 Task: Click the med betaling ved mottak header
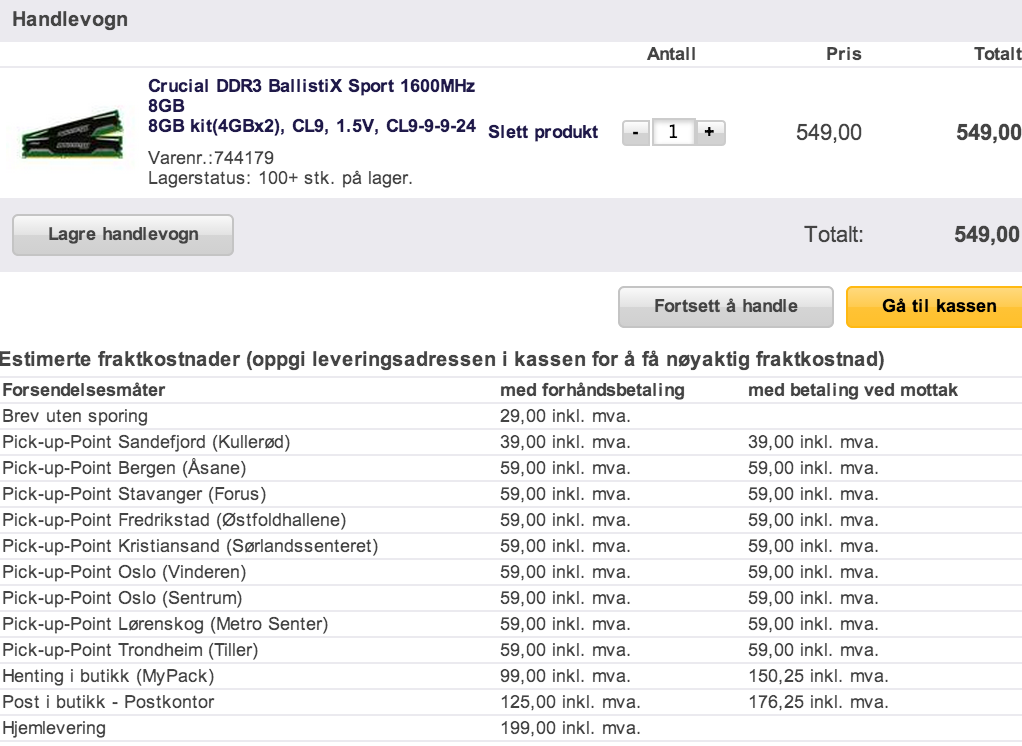(x=853, y=390)
